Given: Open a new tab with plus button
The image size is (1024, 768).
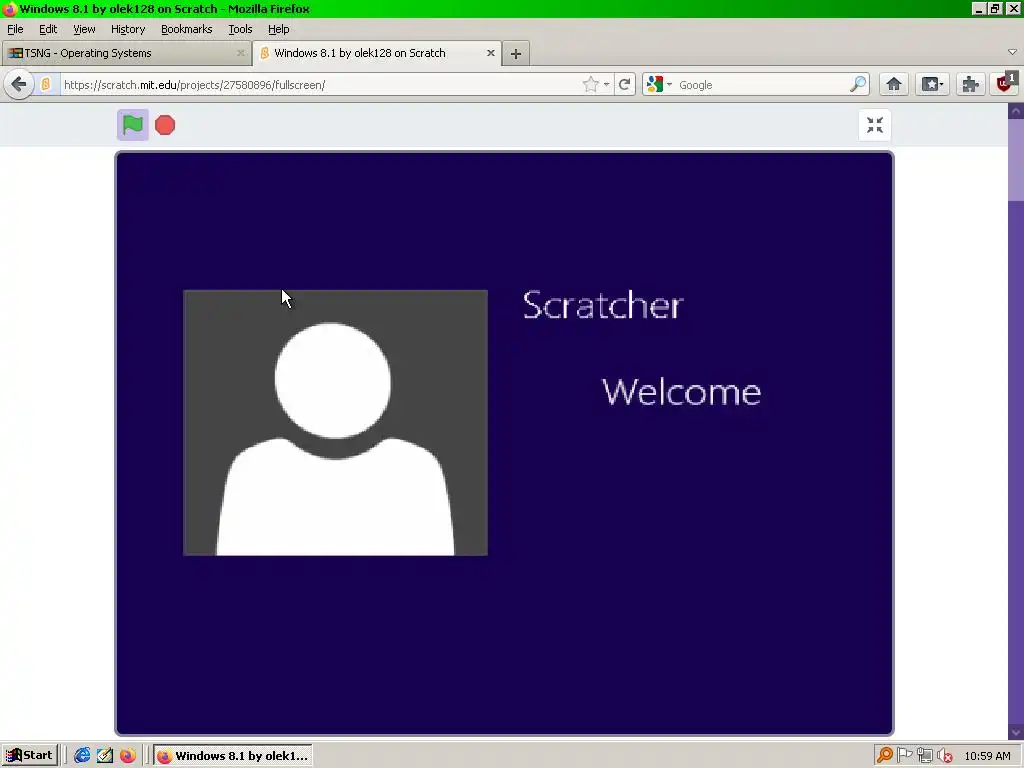Looking at the screenshot, I should [x=516, y=54].
